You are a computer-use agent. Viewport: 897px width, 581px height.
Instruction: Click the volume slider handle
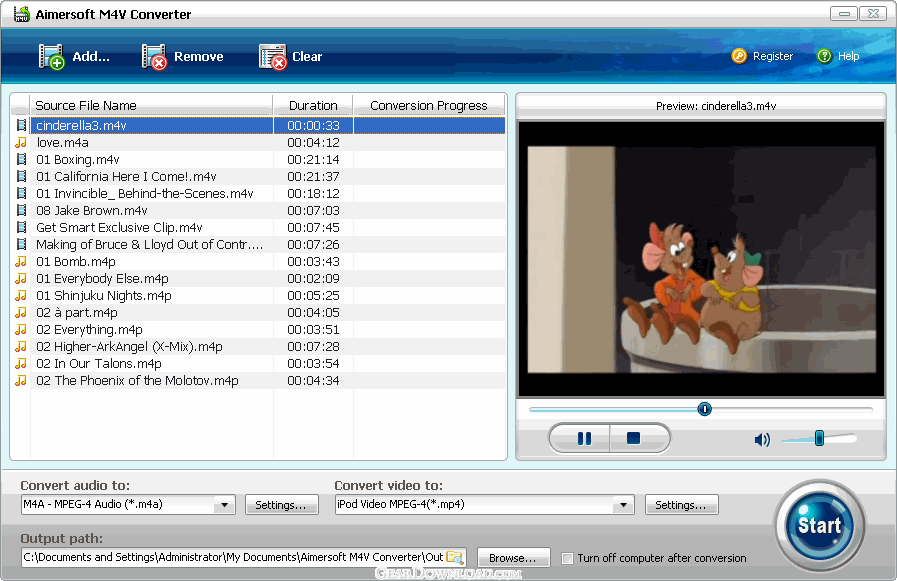[819, 439]
